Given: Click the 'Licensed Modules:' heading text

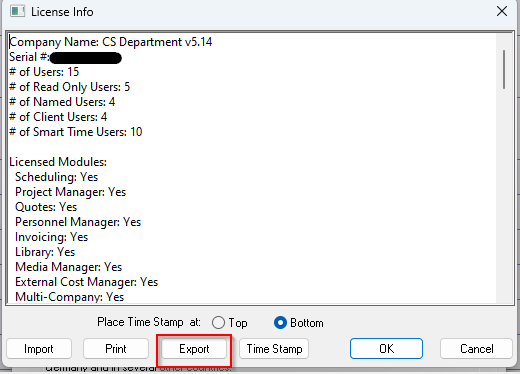Looking at the screenshot, I should pos(58,162).
